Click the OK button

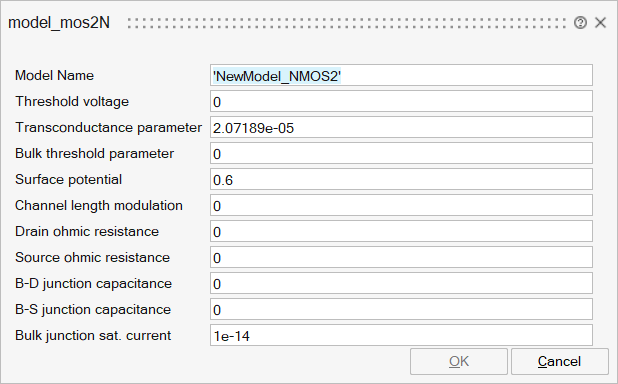click(459, 362)
